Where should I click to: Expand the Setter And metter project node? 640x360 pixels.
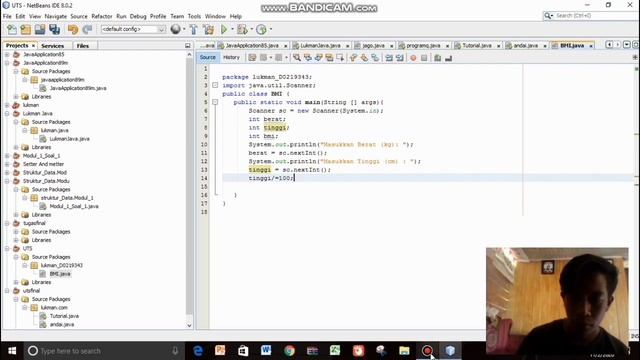click(7, 164)
